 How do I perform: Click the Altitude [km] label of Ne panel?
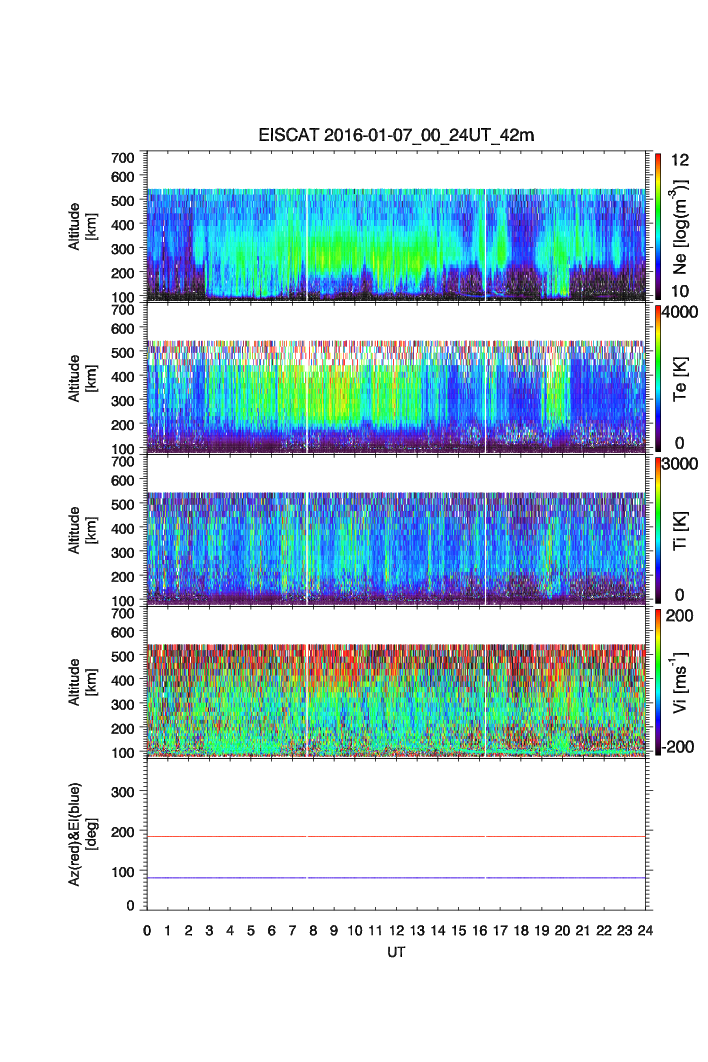click(83, 226)
